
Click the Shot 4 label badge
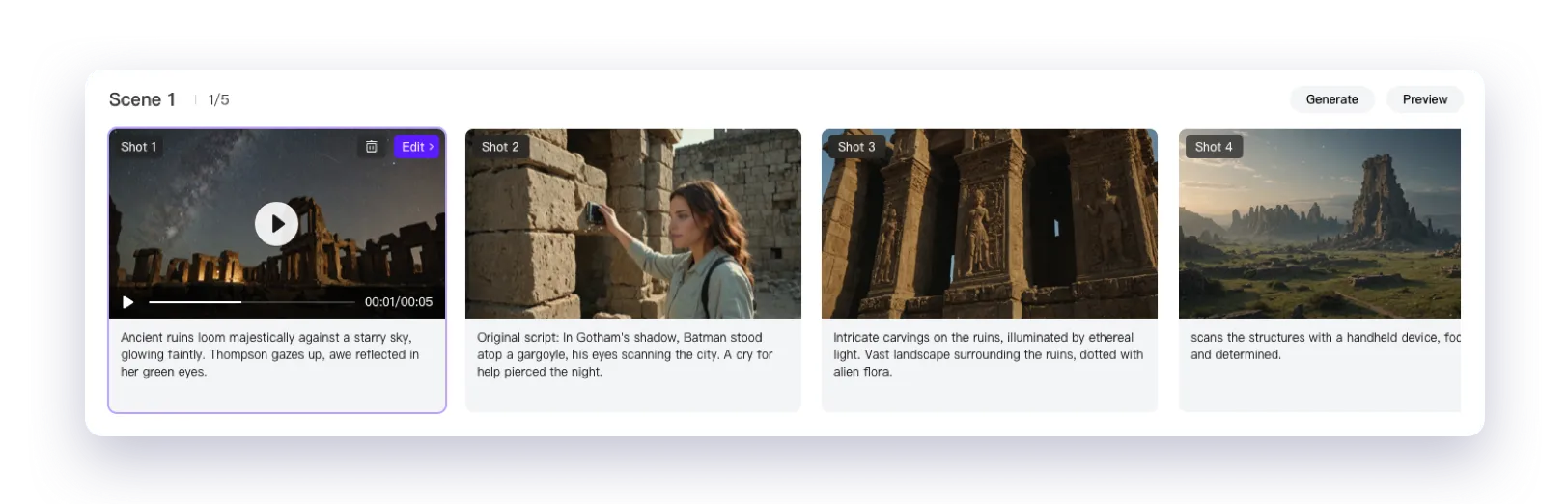coord(1214,147)
